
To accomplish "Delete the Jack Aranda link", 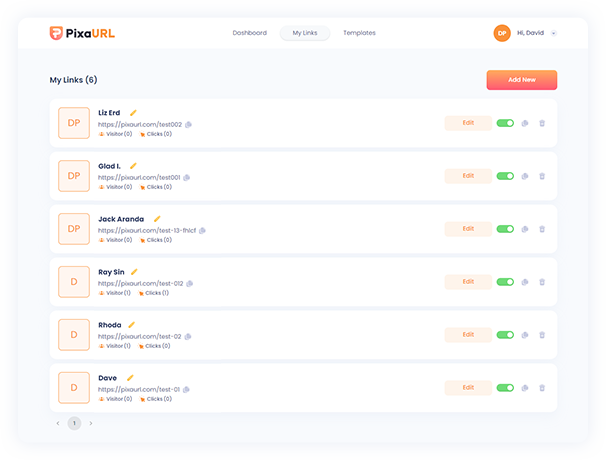I will point(542,229).
